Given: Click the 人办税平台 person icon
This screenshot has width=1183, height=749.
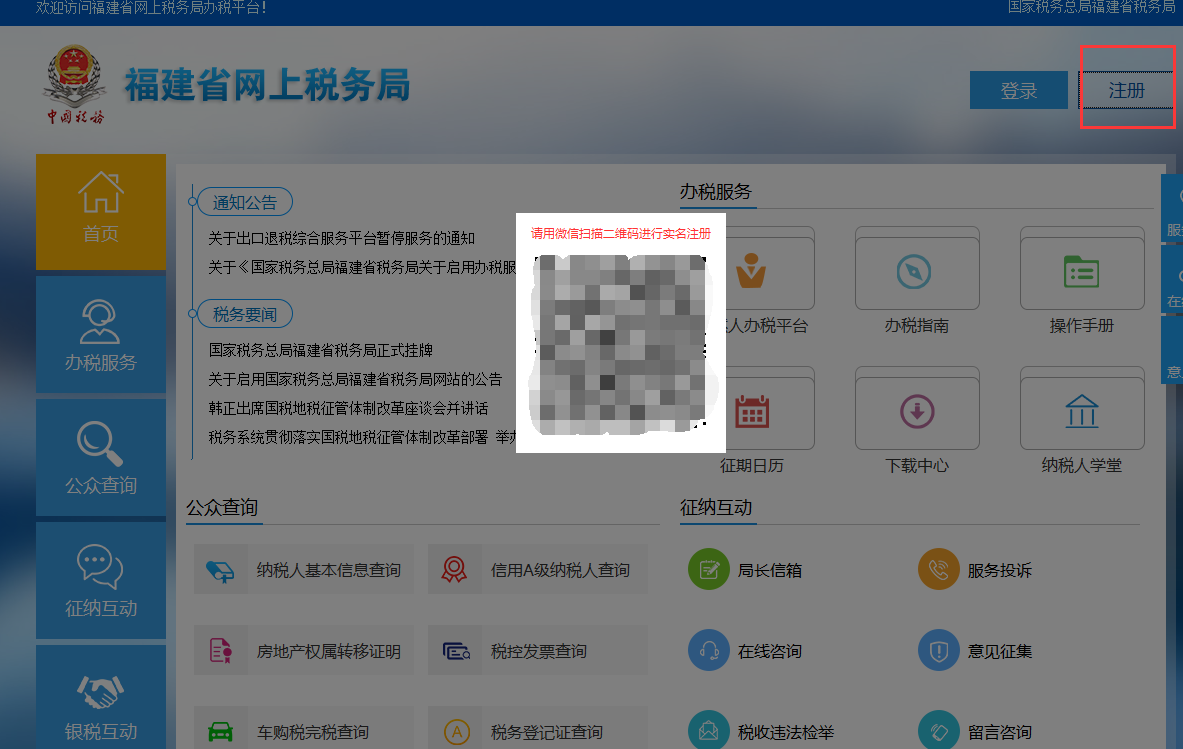Looking at the screenshot, I should tap(751, 272).
